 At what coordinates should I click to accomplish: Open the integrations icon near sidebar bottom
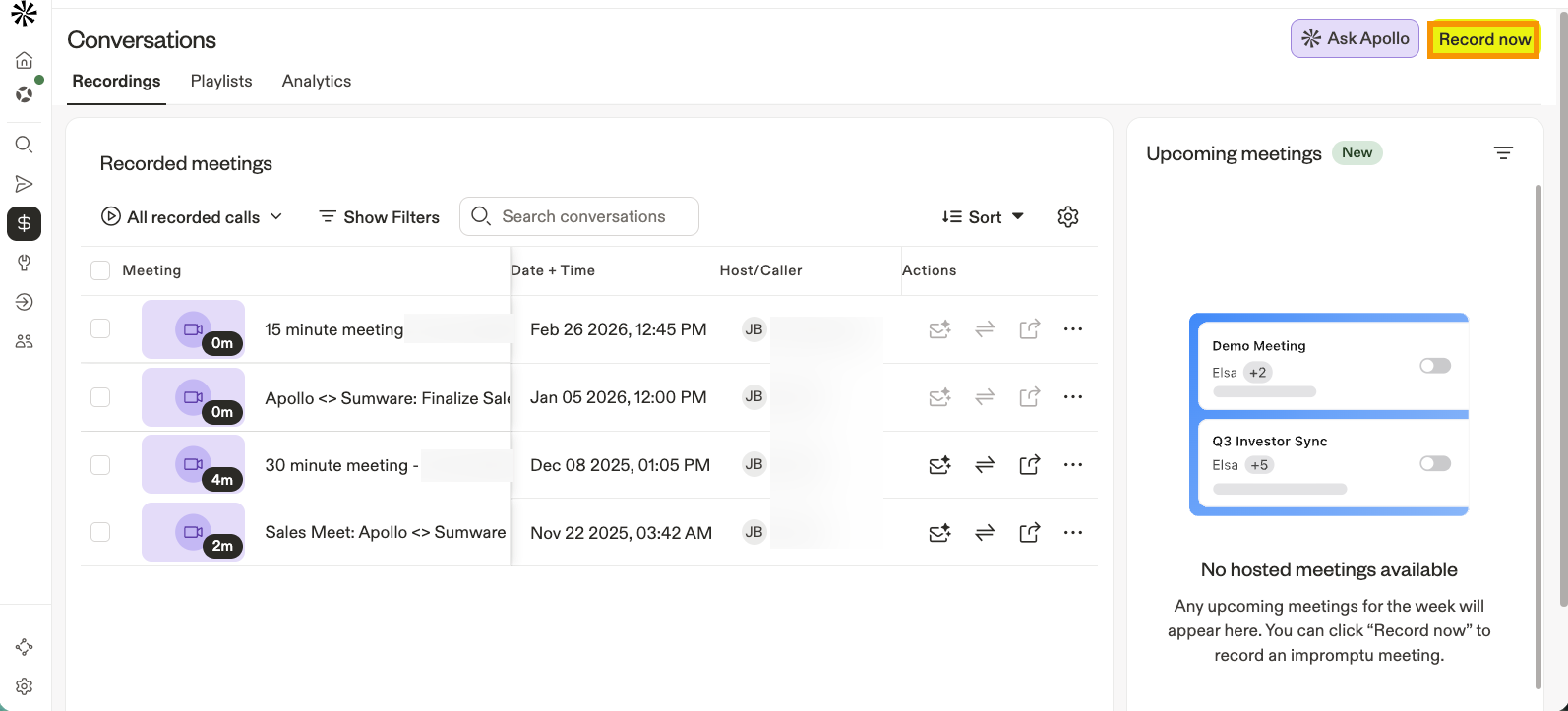[25, 647]
